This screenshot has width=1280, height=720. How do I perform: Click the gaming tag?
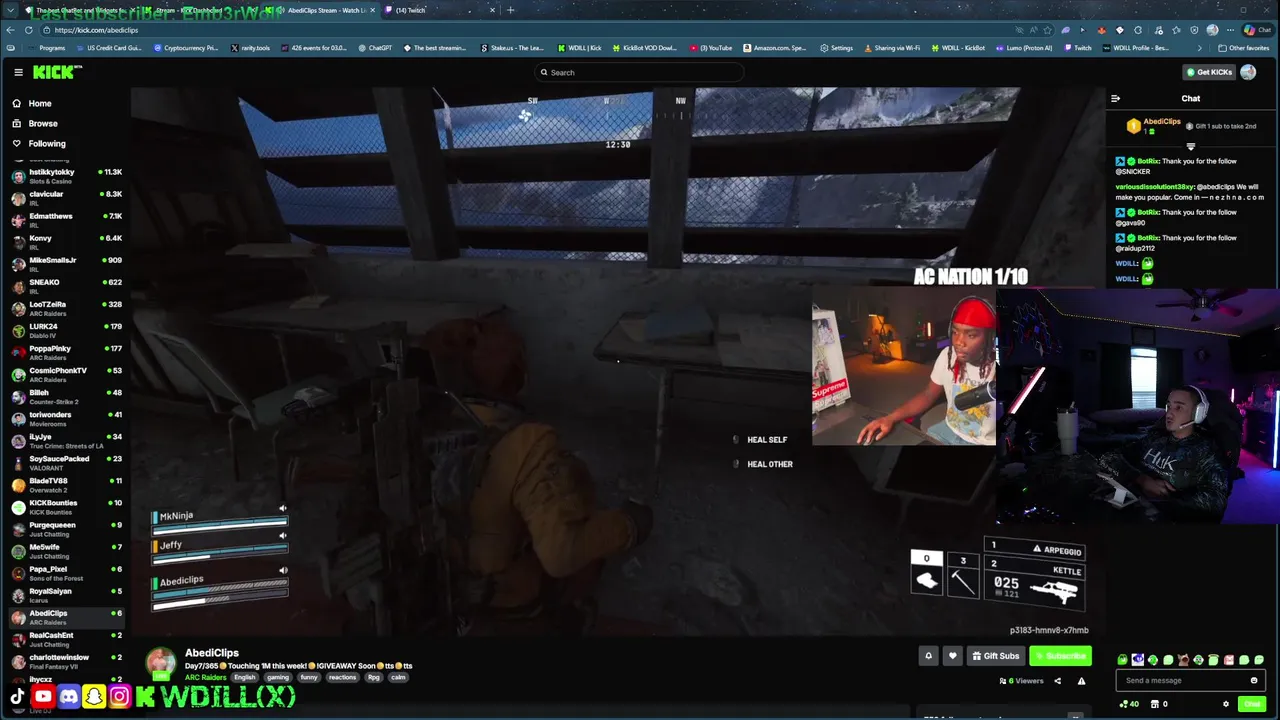coord(278,677)
